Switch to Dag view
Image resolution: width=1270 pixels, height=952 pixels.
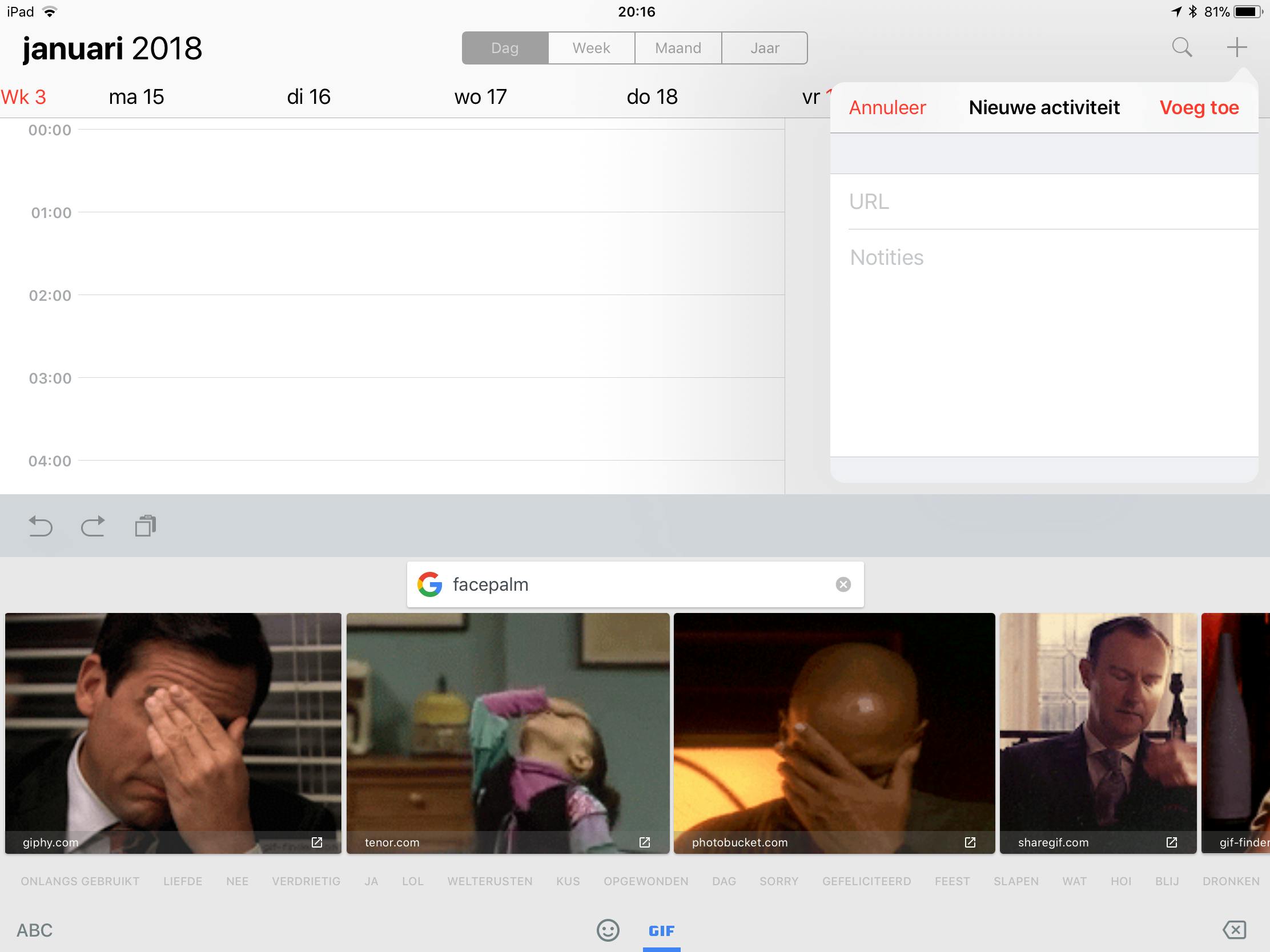coord(505,48)
